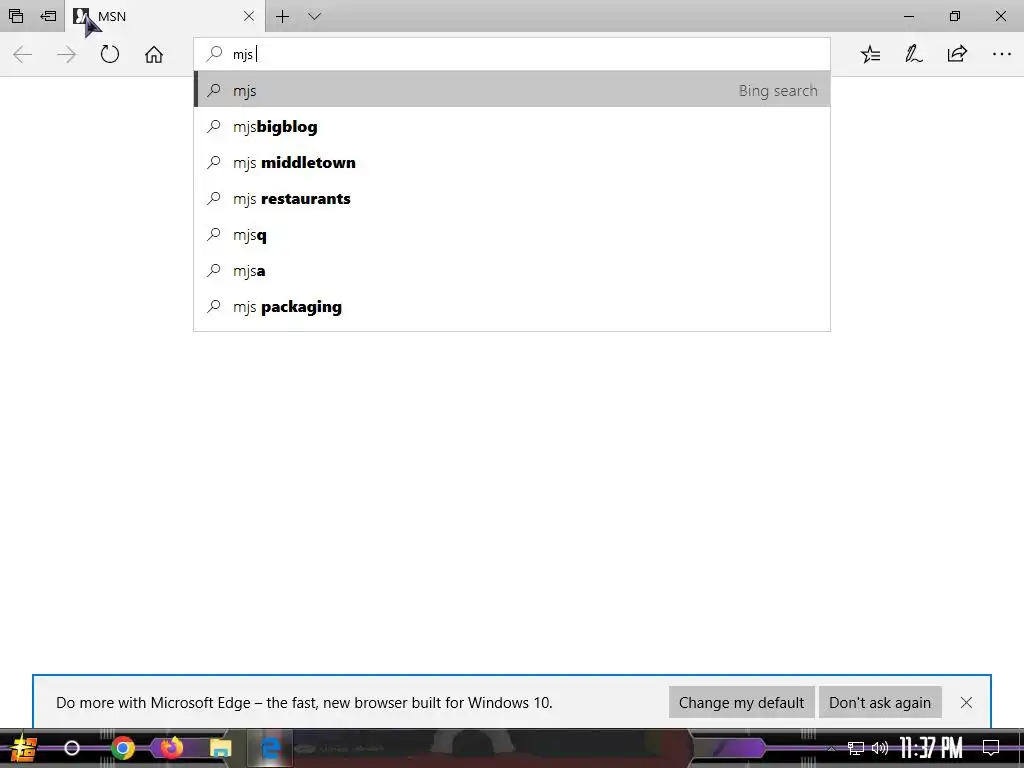The width and height of the screenshot is (1024, 768).
Task: Open the clock showing 11:37 PM
Action: click(931, 748)
